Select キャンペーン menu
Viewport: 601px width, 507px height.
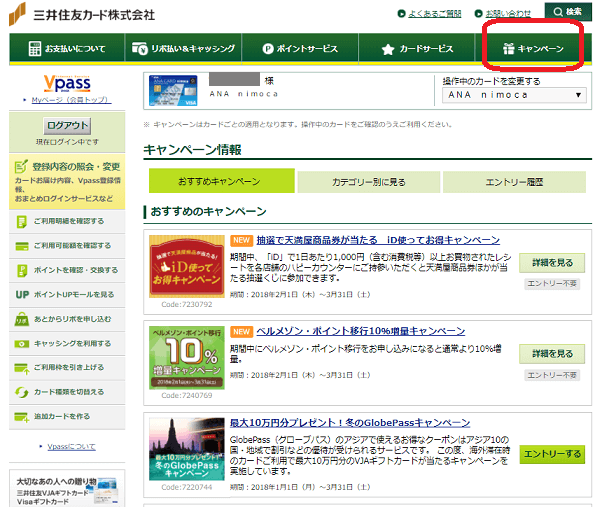(533, 49)
